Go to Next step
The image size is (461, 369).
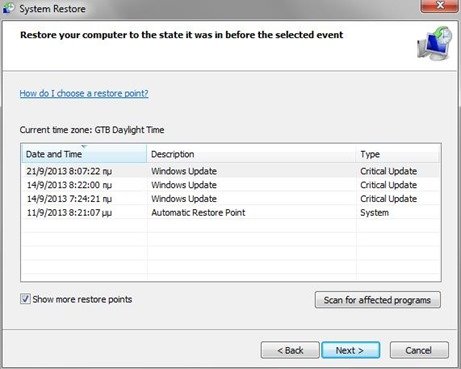(350, 350)
